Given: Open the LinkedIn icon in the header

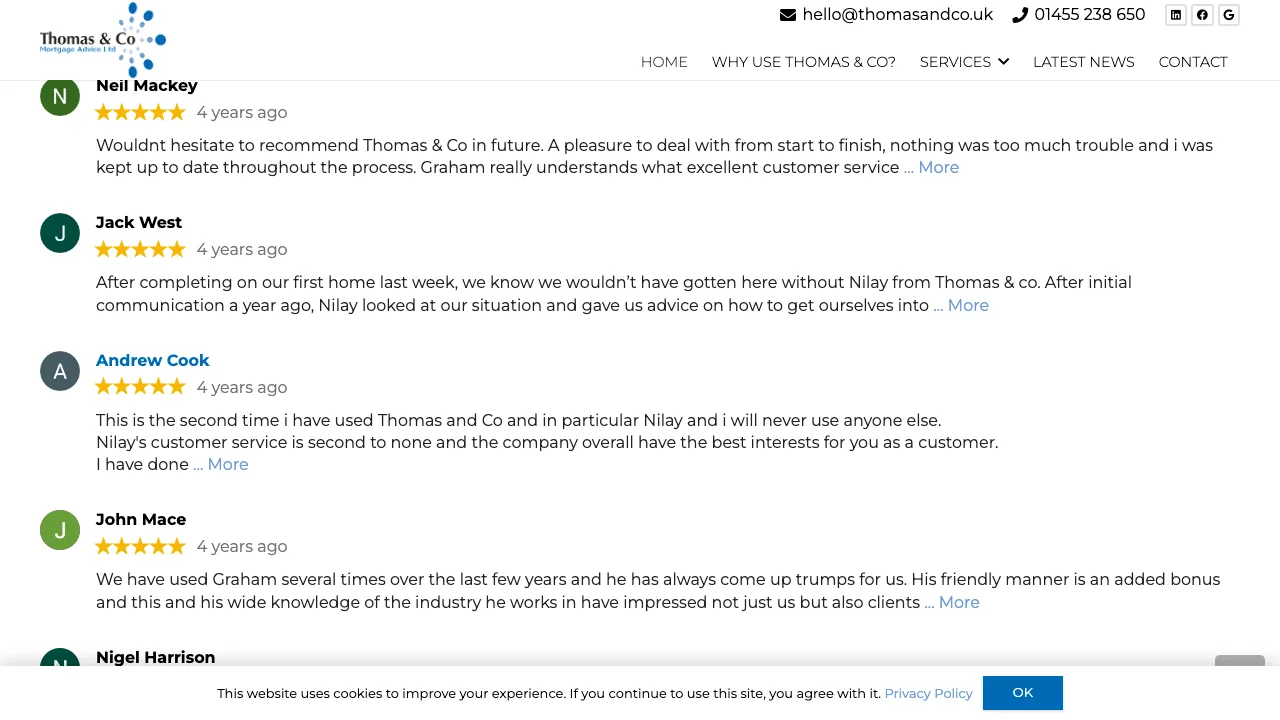Looking at the screenshot, I should [1175, 15].
